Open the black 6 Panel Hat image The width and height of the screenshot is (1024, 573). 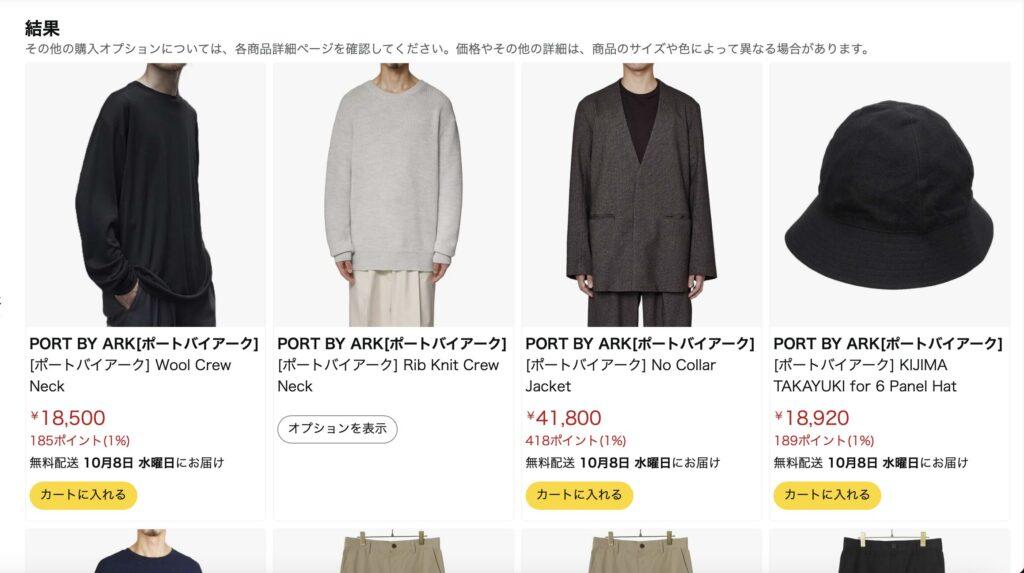(889, 195)
